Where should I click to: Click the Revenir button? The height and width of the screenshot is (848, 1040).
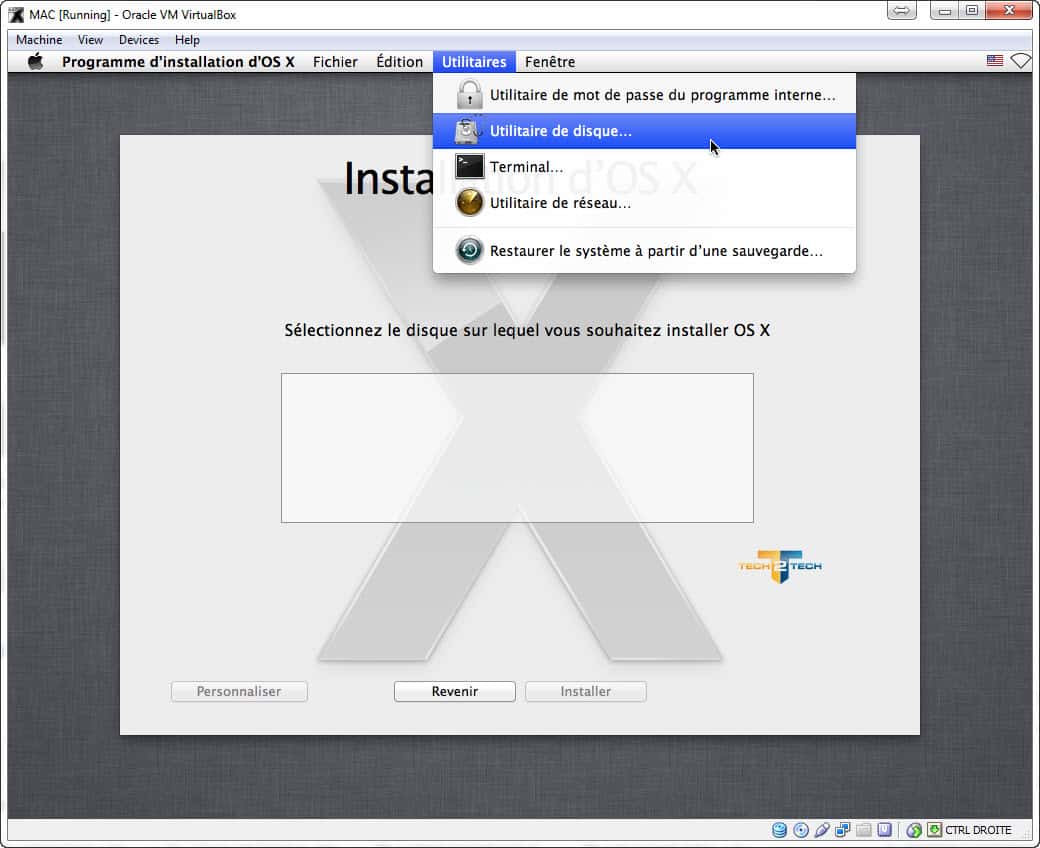pos(454,692)
